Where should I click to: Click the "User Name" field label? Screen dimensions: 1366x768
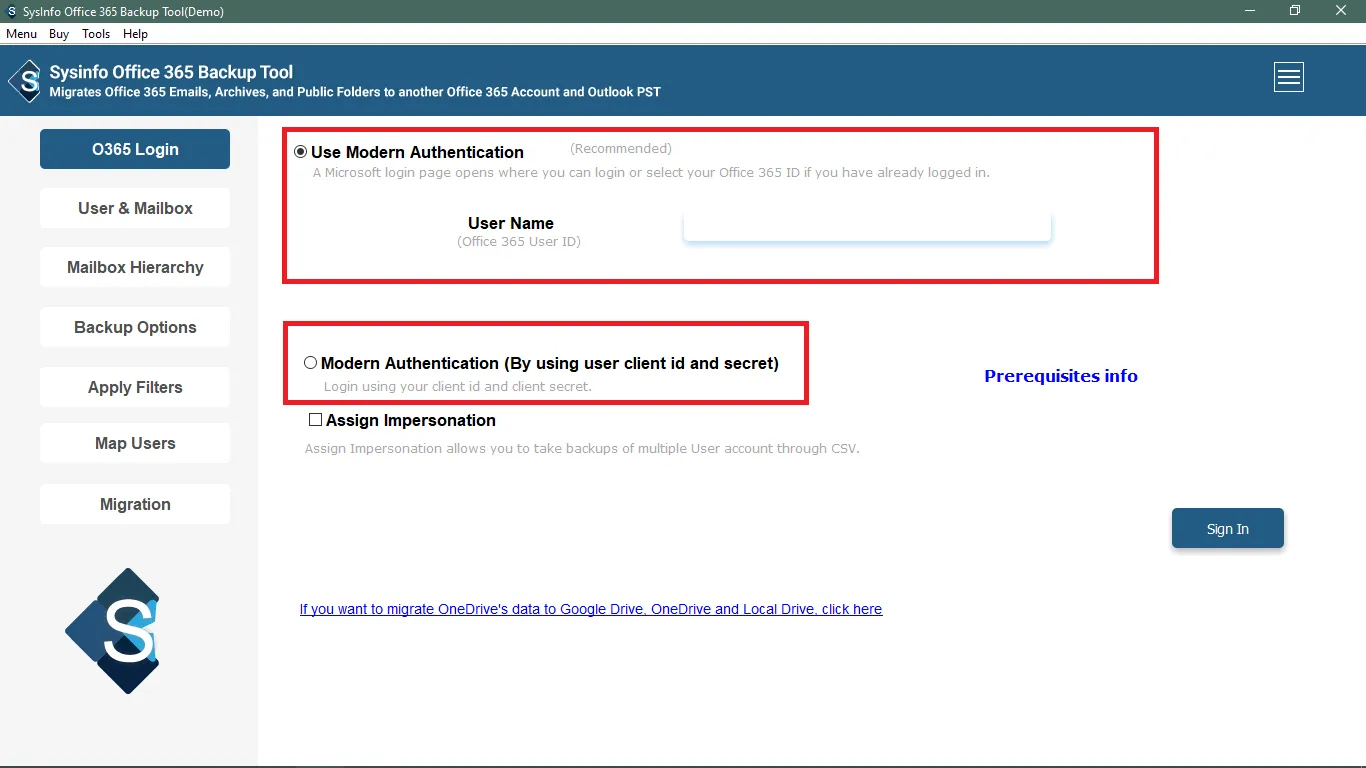click(x=511, y=224)
